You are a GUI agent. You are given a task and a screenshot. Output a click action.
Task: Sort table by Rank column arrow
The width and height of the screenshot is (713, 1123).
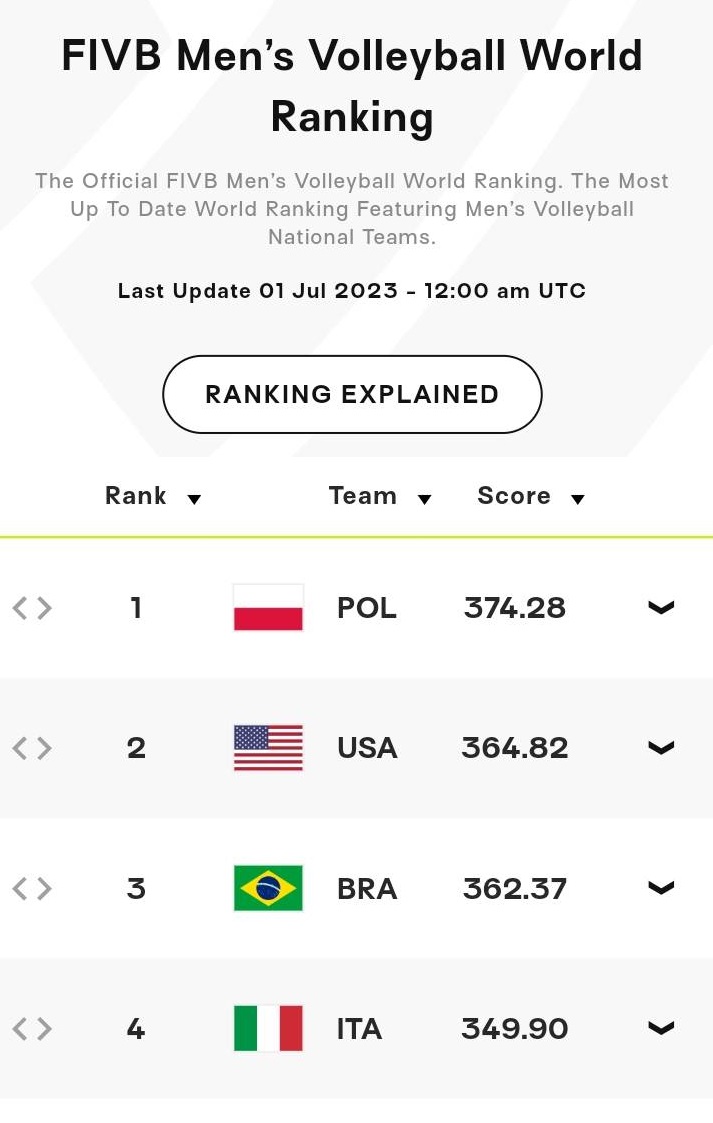[194, 499]
